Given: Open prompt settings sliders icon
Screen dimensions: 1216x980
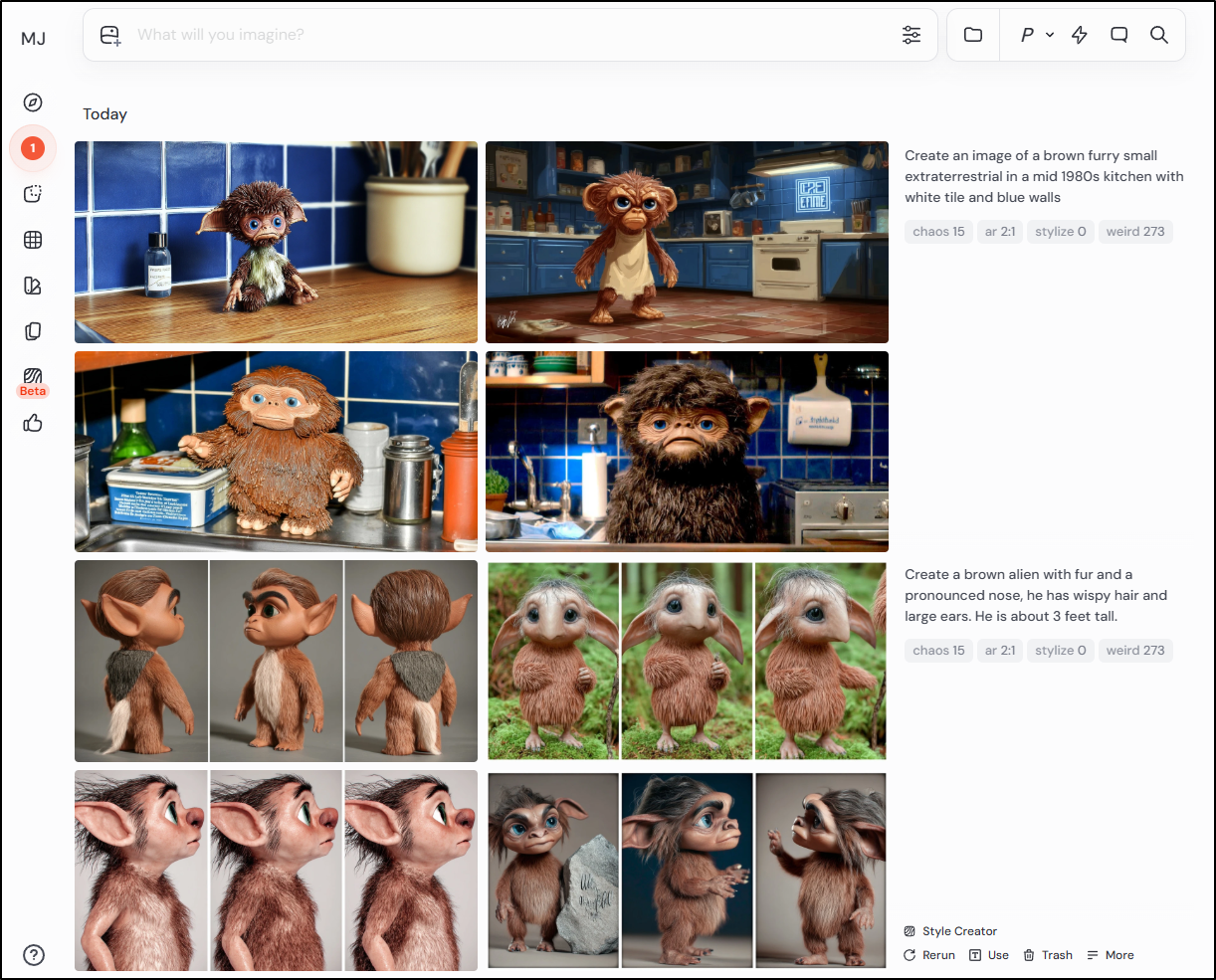Looking at the screenshot, I should (912, 35).
